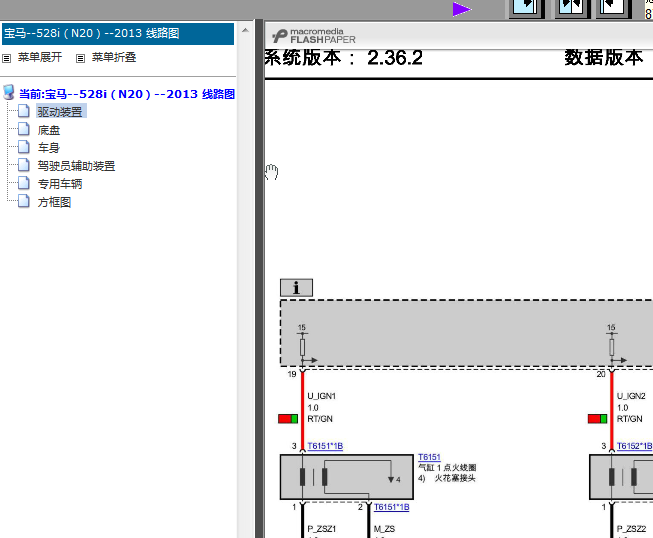The image size is (653, 538).
Task: Open the 底盘 tree item
Action: click(49, 130)
